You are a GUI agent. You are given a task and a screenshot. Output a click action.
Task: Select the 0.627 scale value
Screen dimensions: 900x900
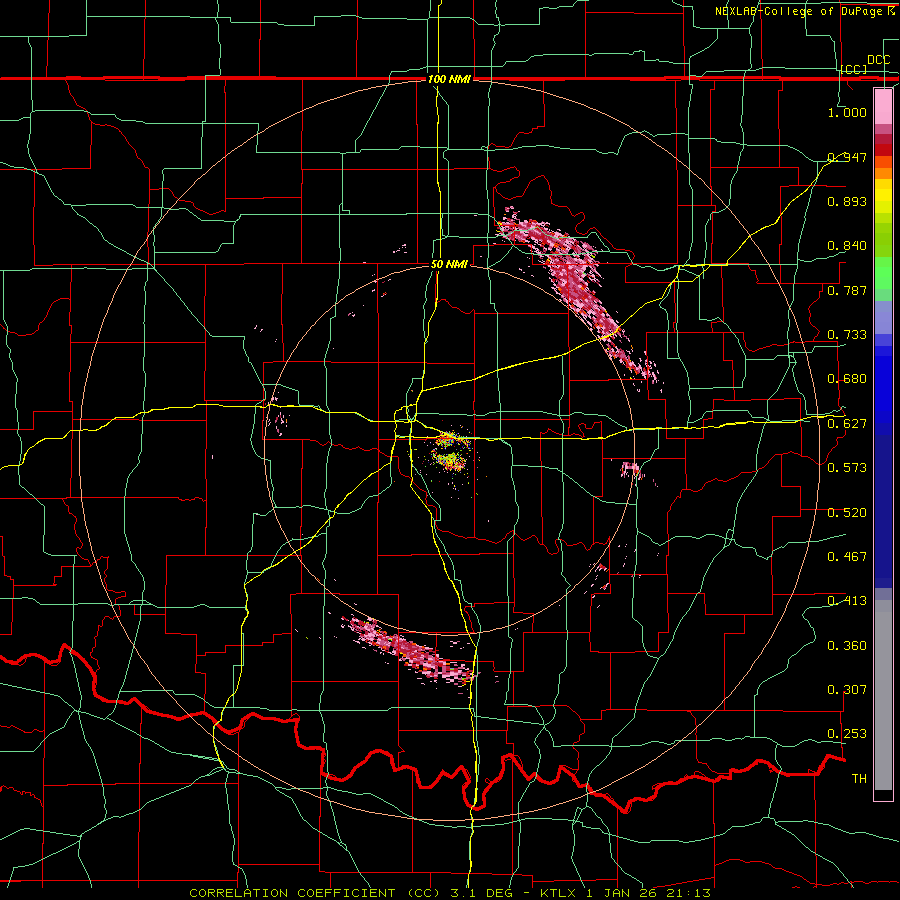click(847, 424)
